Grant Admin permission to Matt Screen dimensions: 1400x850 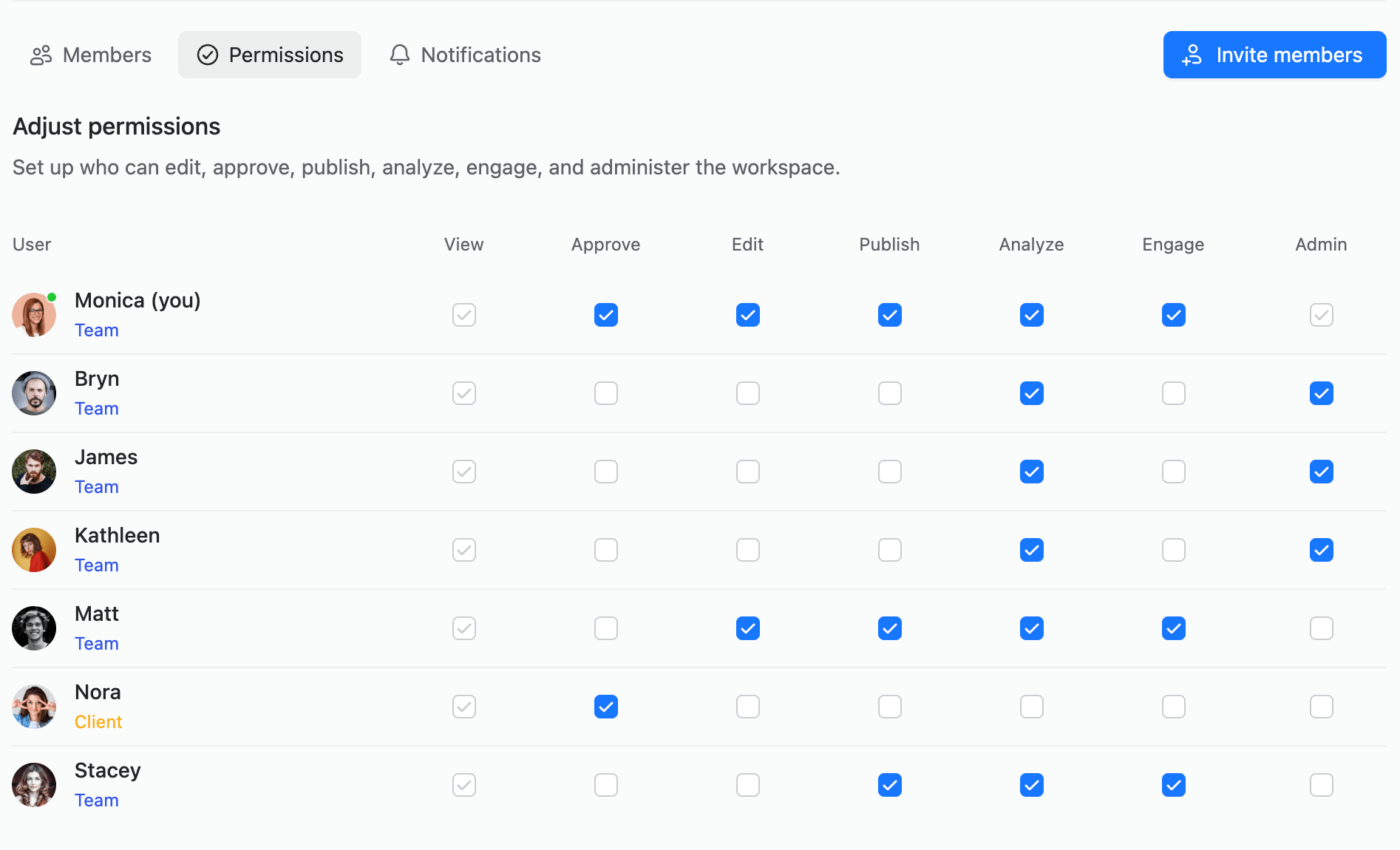click(x=1322, y=628)
